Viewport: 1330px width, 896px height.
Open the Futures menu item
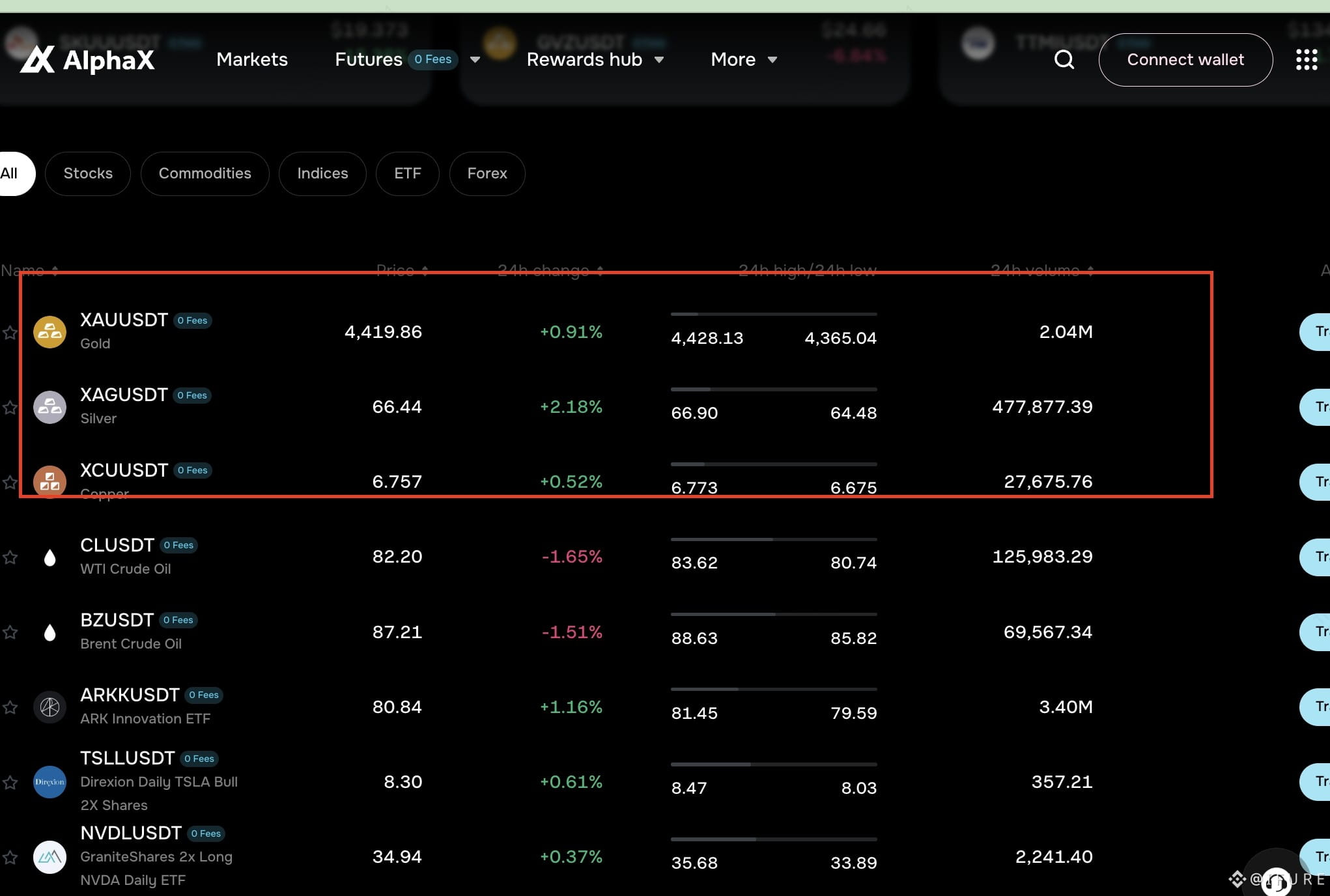click(369, 60)
